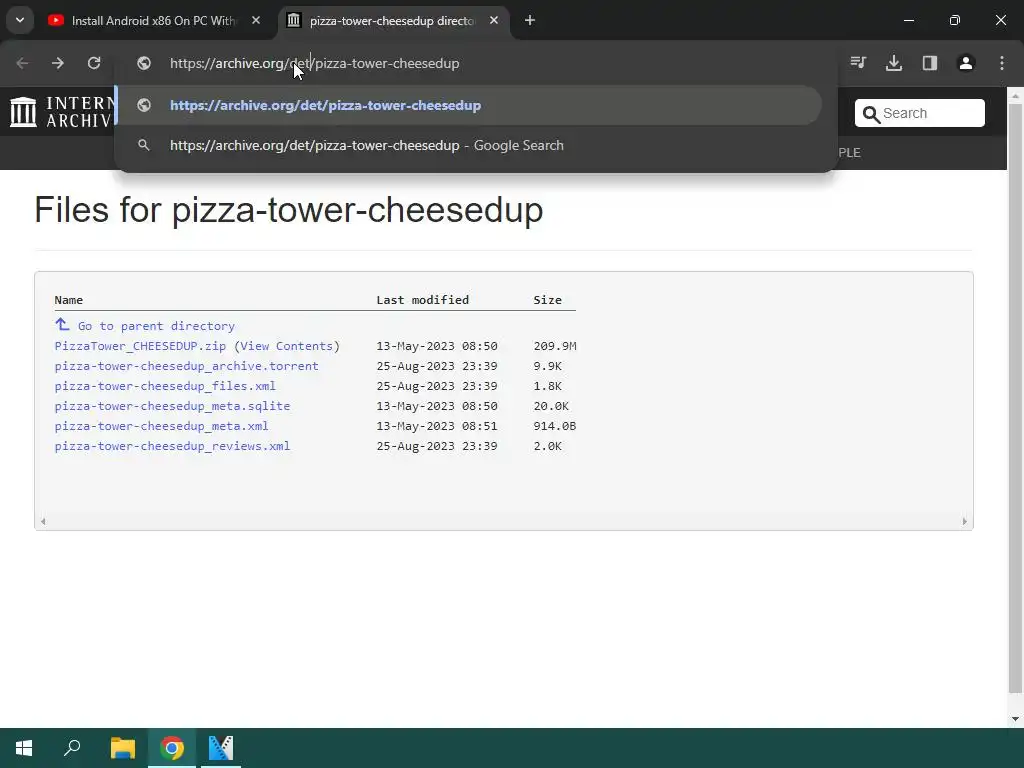Open Chrome downloads icon
1024x768 pixels.
(x=894, y=63)
